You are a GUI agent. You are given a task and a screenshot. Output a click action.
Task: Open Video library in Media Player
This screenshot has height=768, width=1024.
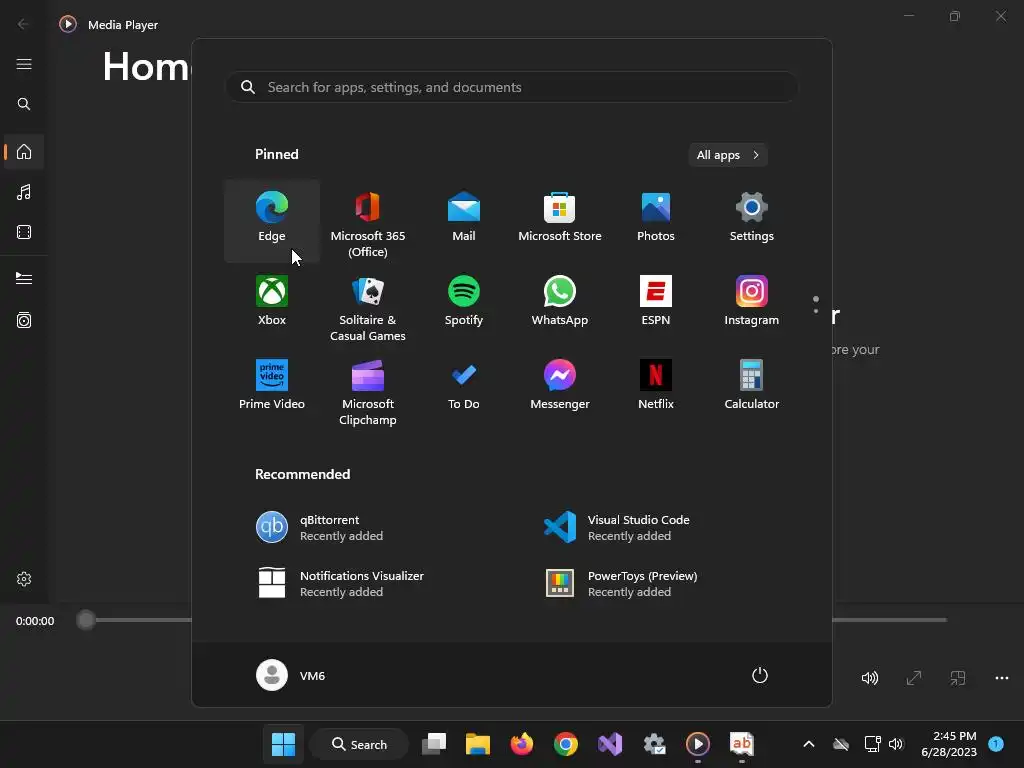24,232
